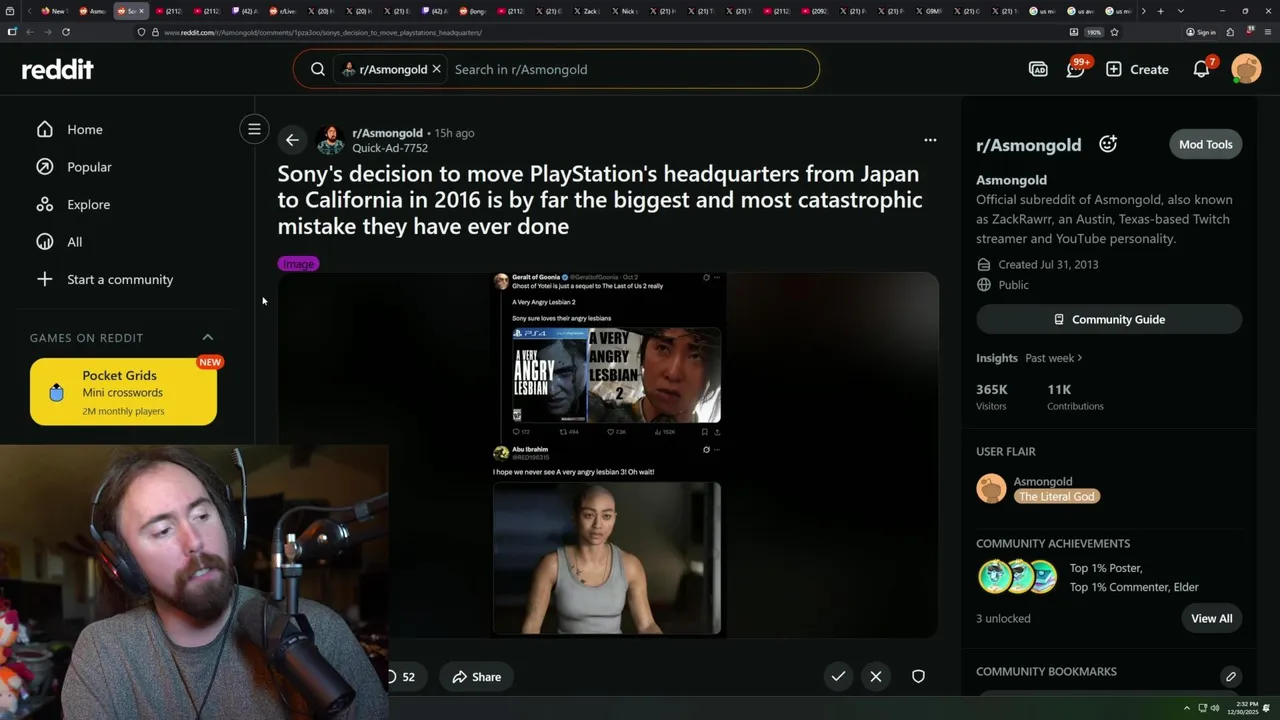Go to Popular in the sidebar
1280x720 pixels.
[89, 167]
